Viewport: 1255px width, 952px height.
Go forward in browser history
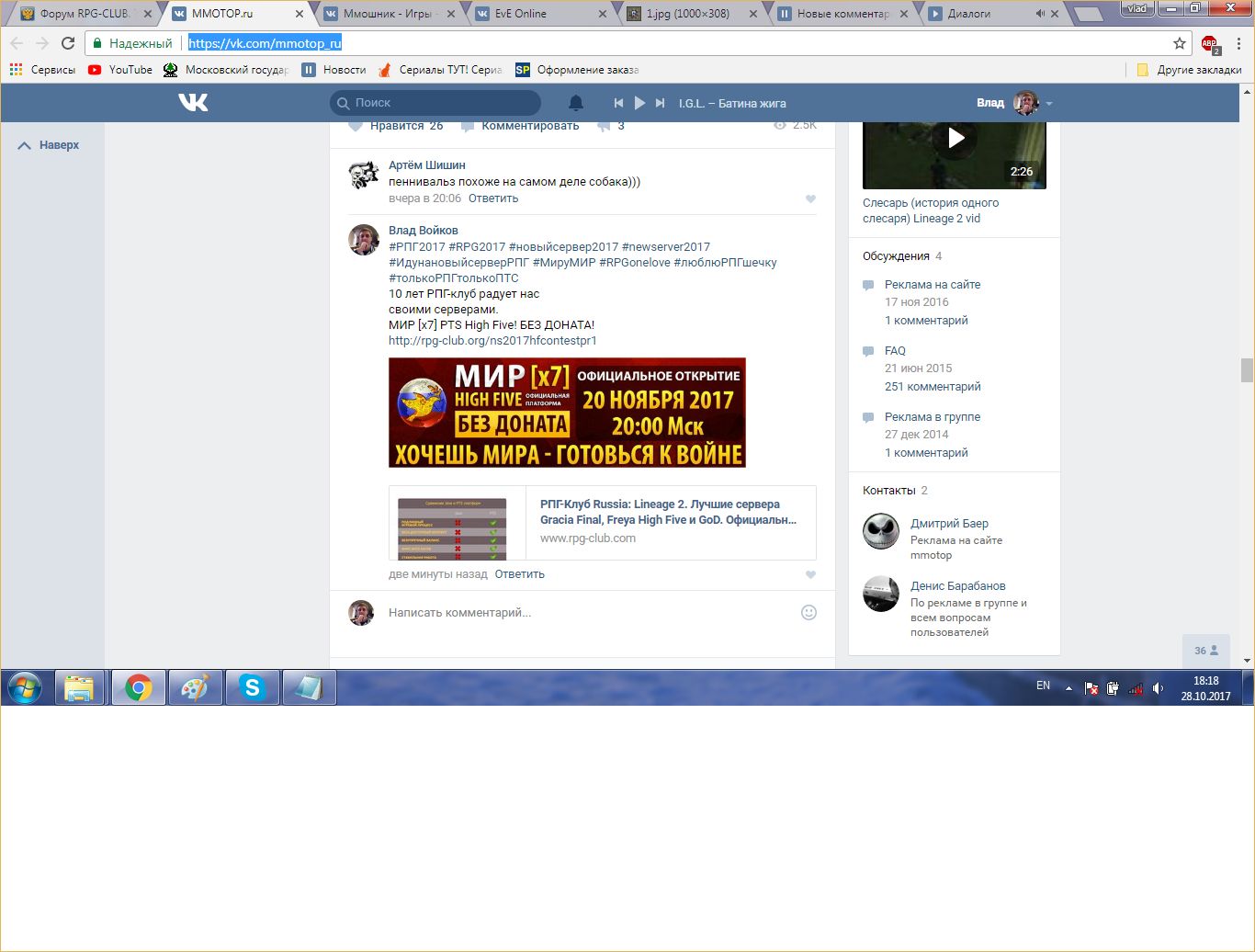coord(42,43)
